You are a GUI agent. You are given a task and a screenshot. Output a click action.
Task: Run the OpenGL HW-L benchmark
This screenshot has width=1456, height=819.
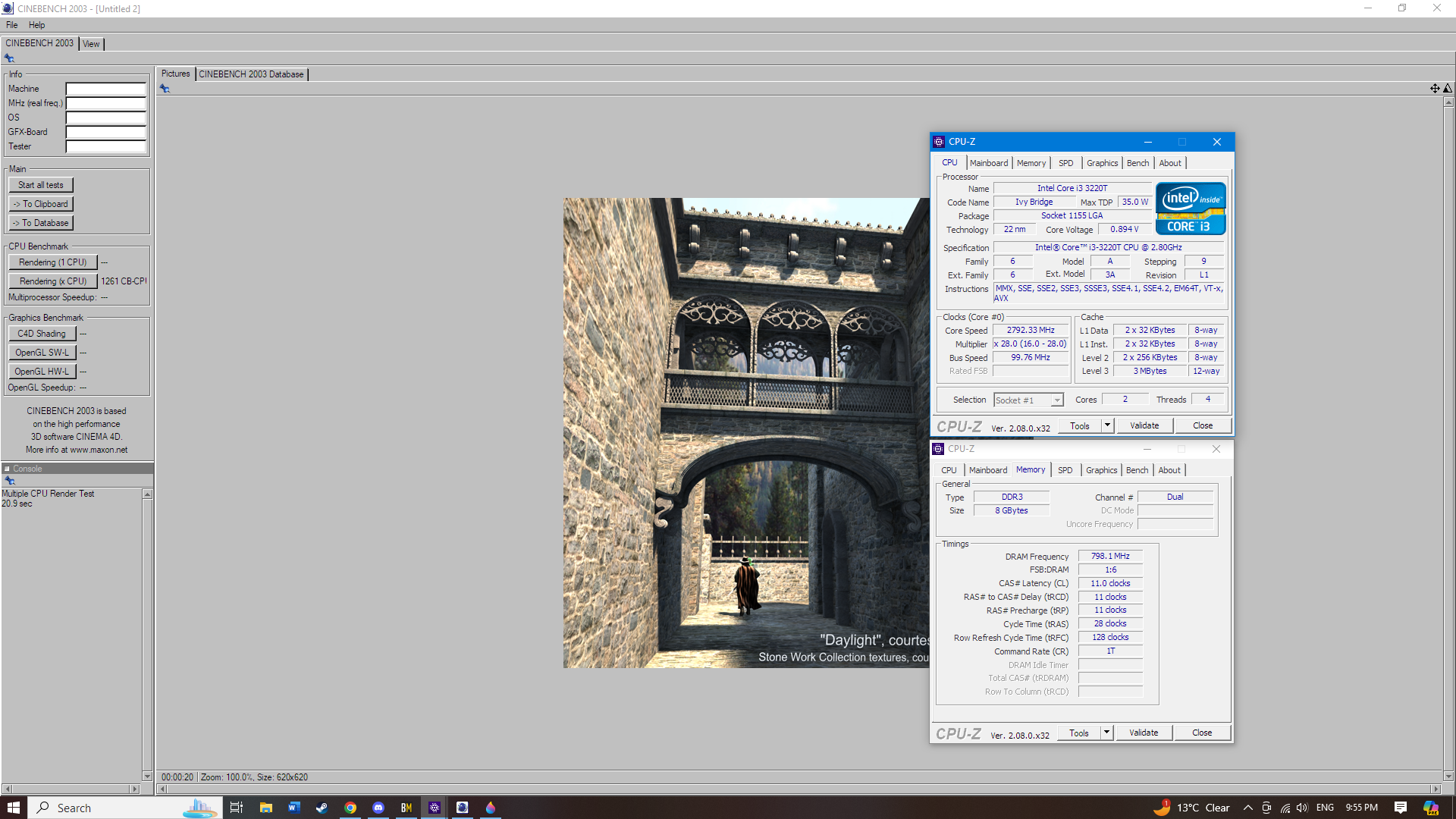tap(42, 372)
